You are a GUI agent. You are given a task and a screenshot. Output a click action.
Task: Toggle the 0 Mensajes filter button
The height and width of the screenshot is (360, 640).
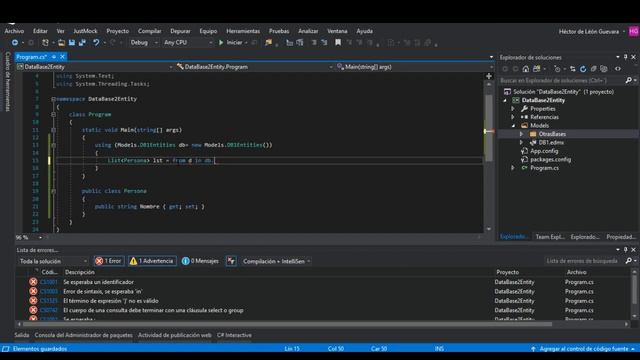tap(200, 261)
